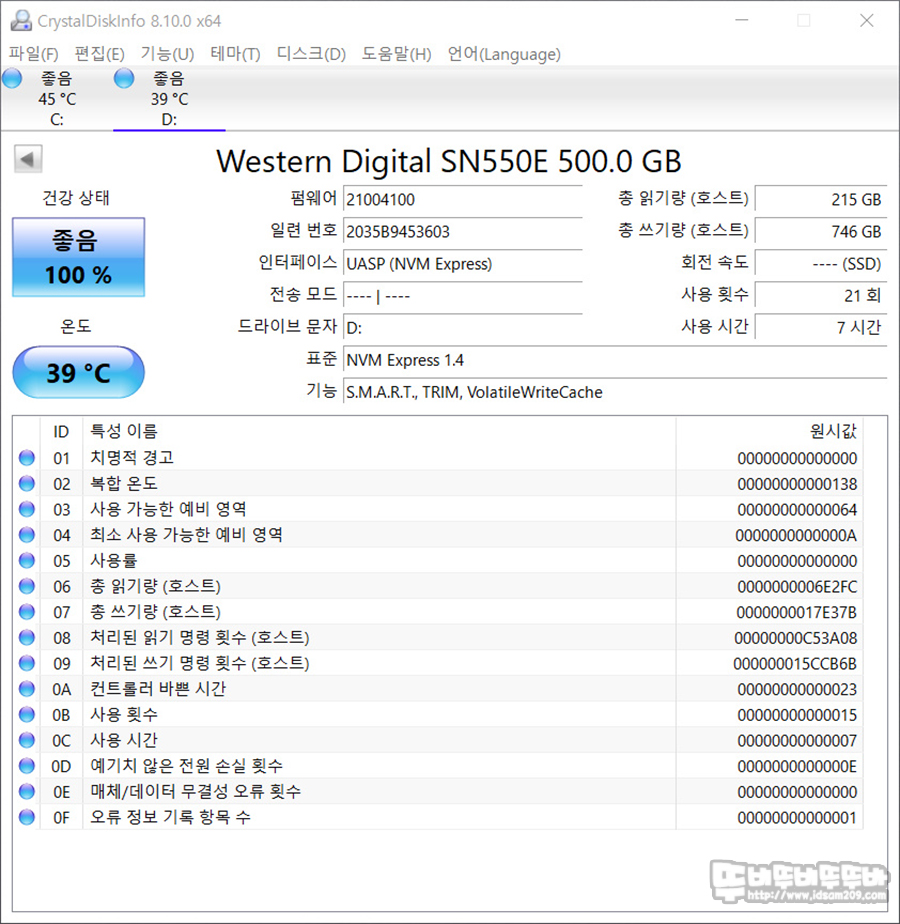The height and width of the screenshot is (924, 900).
Task: Select the C: drive tab at 45 °C
Action: tap(57, 98)
